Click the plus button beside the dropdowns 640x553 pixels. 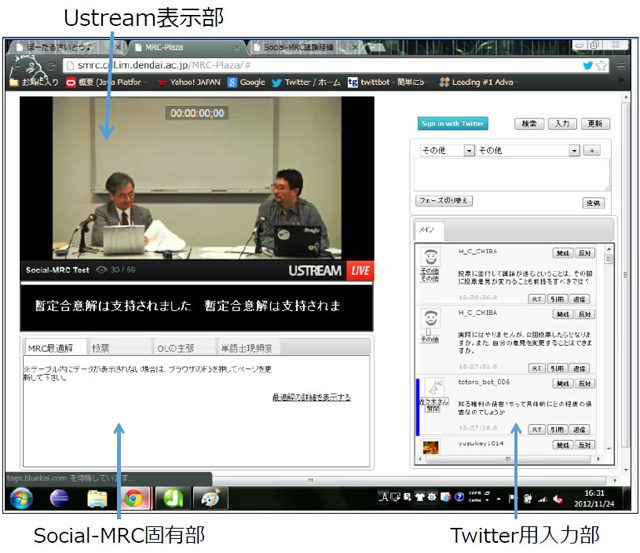[x=591, y=150]
